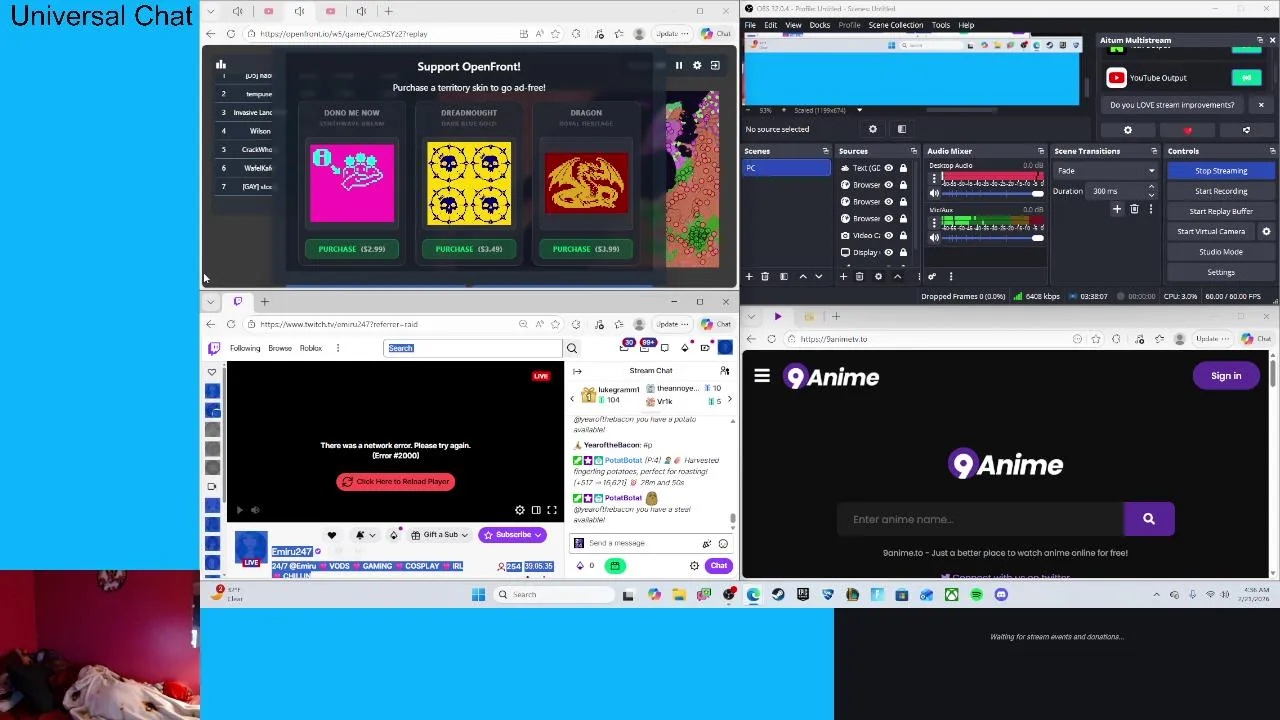Click Start Recording in OBS
The image size is (1280, 720).
tap(1220, 191)
